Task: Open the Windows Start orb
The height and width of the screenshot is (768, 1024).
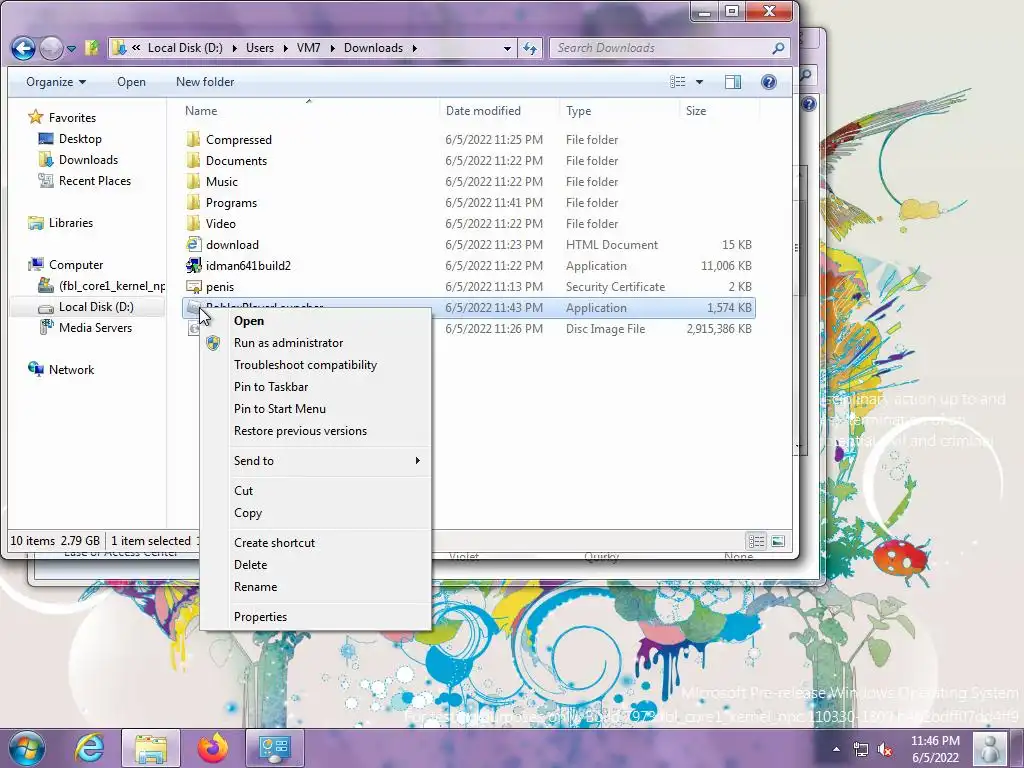Action: tap(27, 748)
